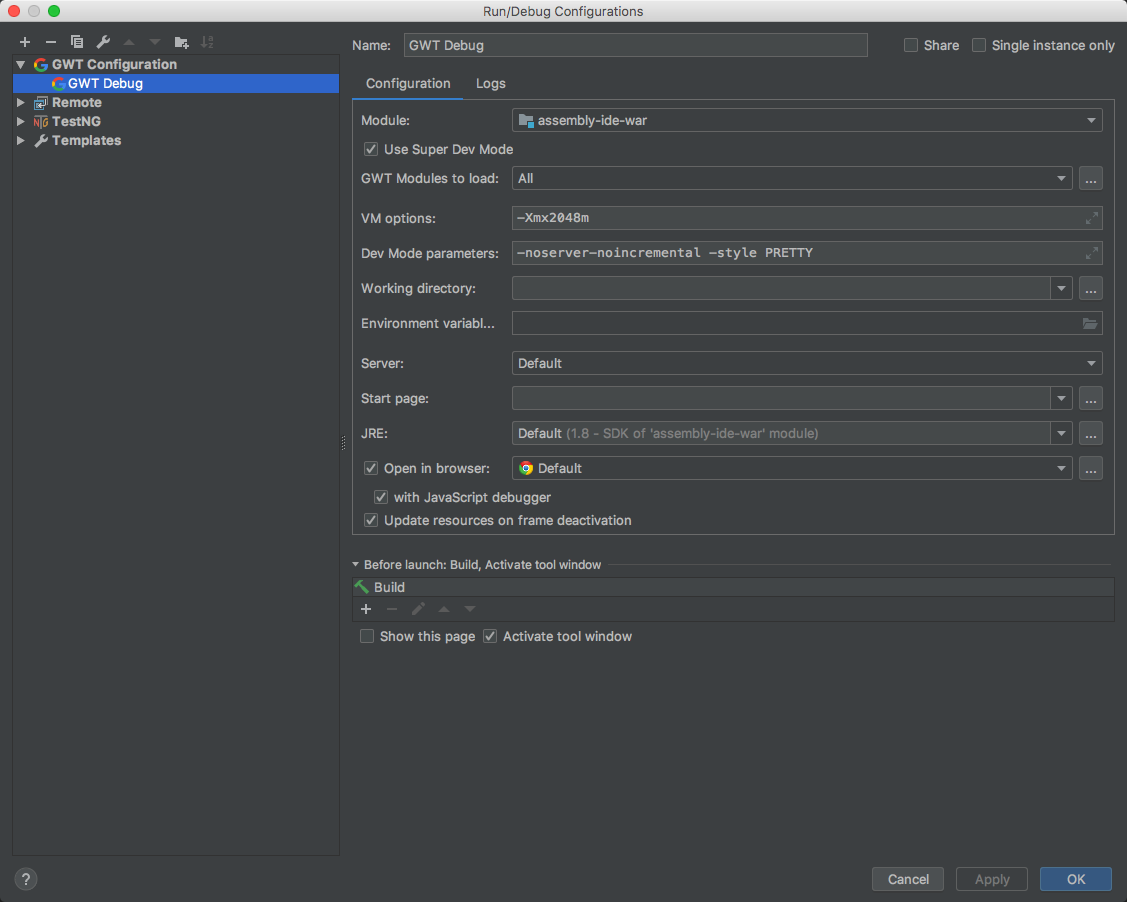The height and width of the screenshot is (902, 1127).
Task: Copy the selected configuration
Action: [x=77, y=42]
